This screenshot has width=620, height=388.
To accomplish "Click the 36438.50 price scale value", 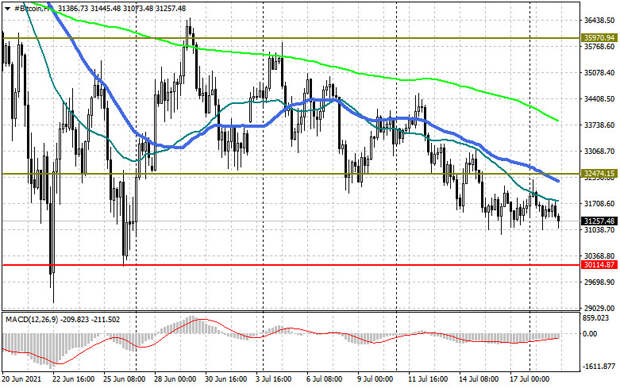I will pyautogui.click(x=599, y=20).
